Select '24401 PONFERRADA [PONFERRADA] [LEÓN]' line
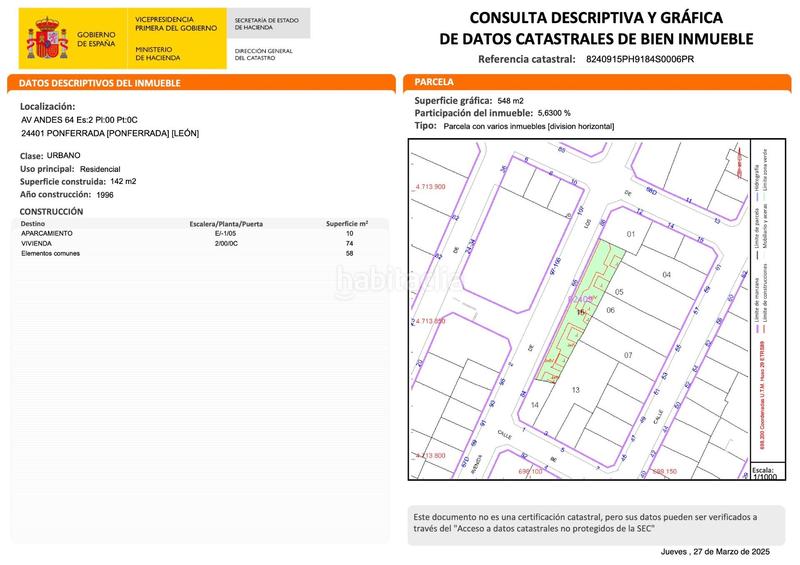Image resolution: width=800 pixels, height=565 pixels. (110, 133)
